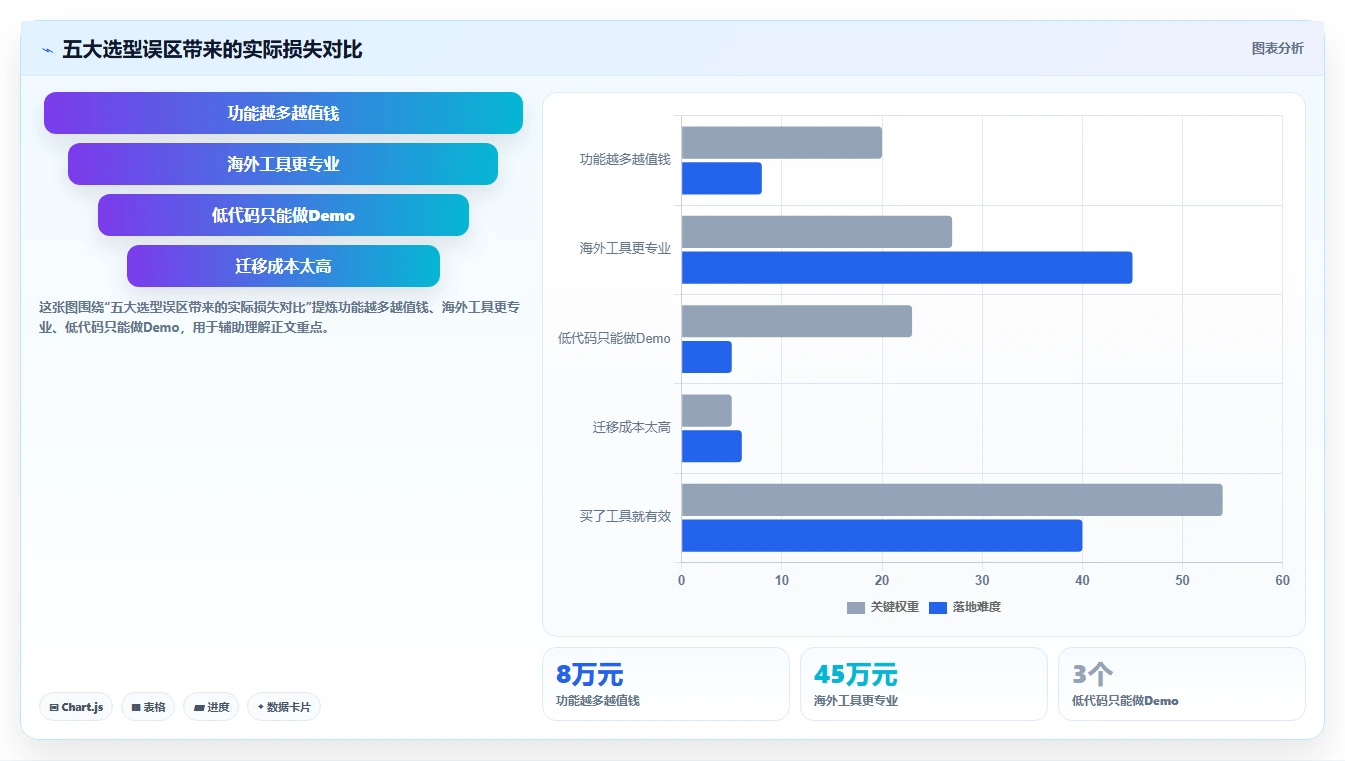The image size is (1345, 761).
Task: Click the x-axis tick label 60
Action: pos(1282,581)
